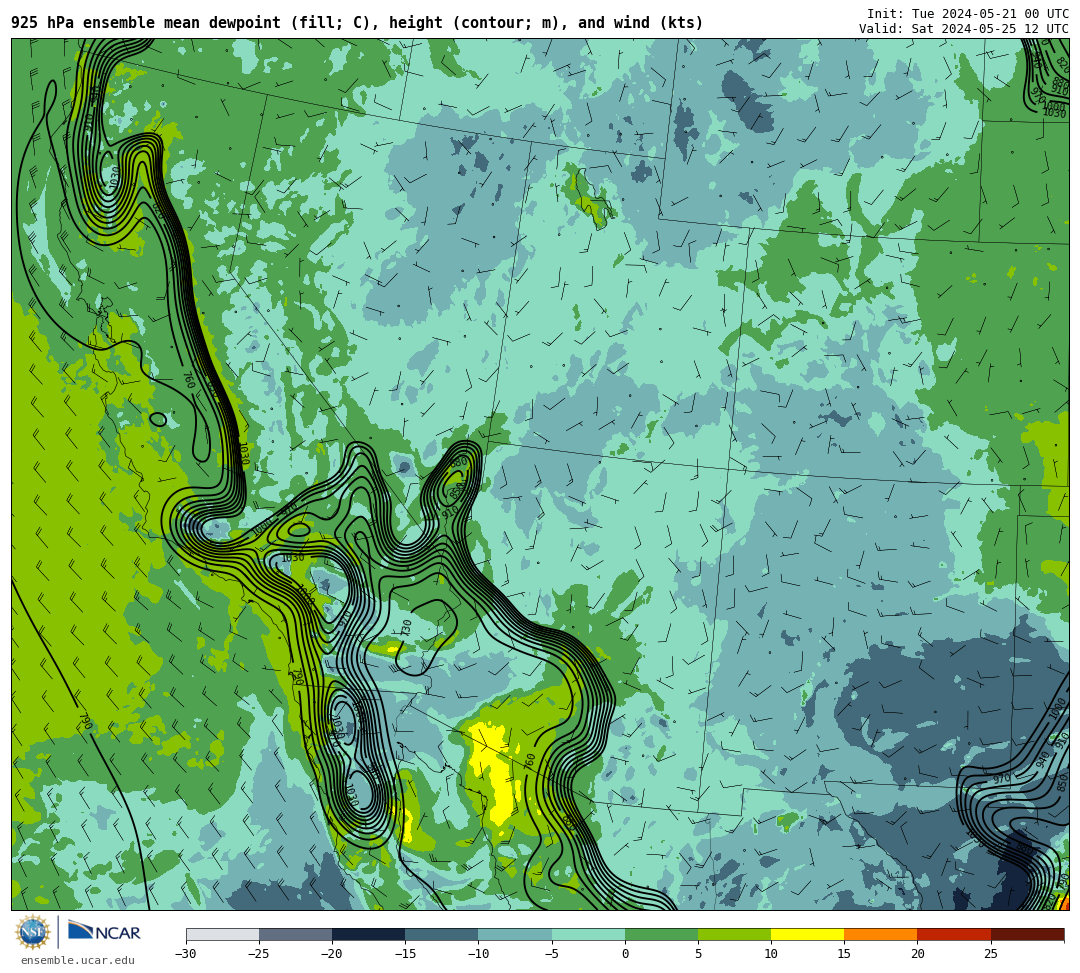The width and height of the screenshot is (1080, 973).
Task: Click the -25 to -20 colorbar swatch
Action: pos(295,934)
